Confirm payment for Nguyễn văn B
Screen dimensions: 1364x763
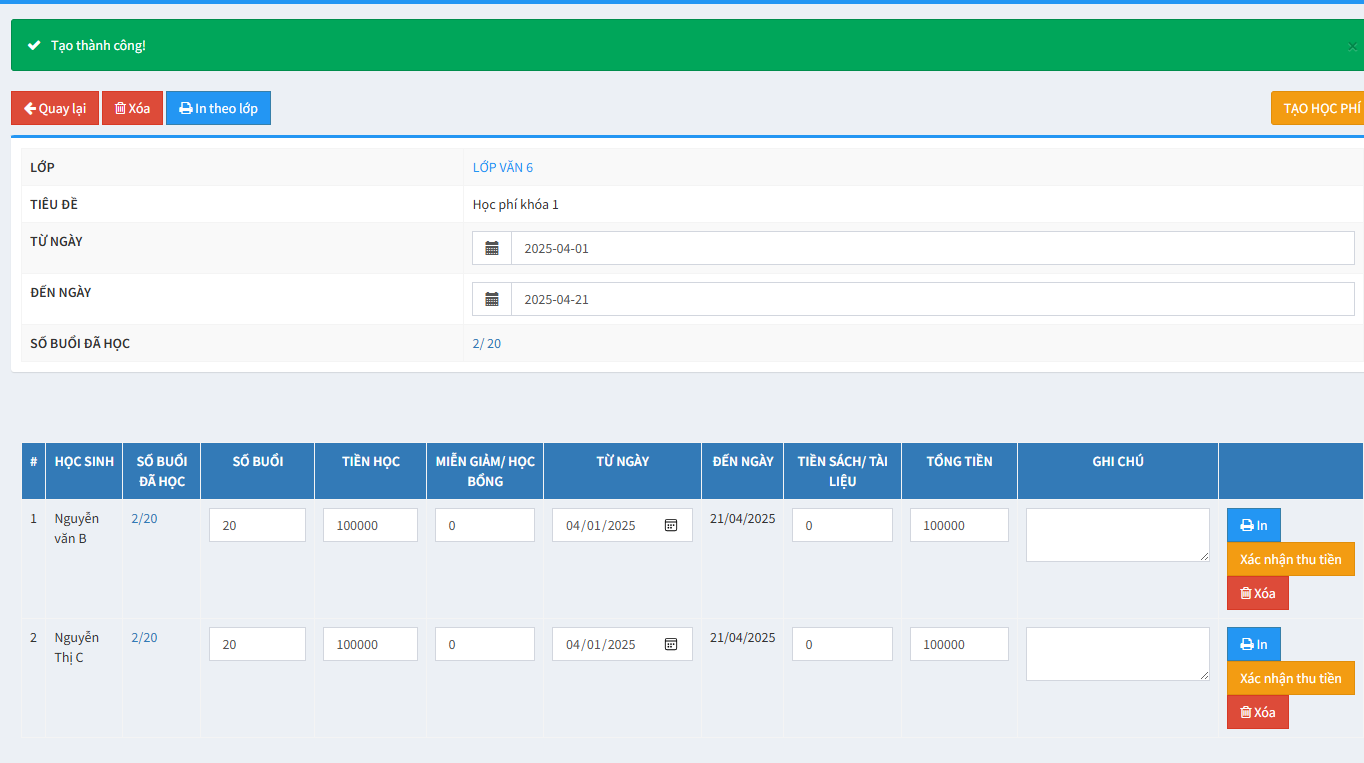coord(1290,559)
